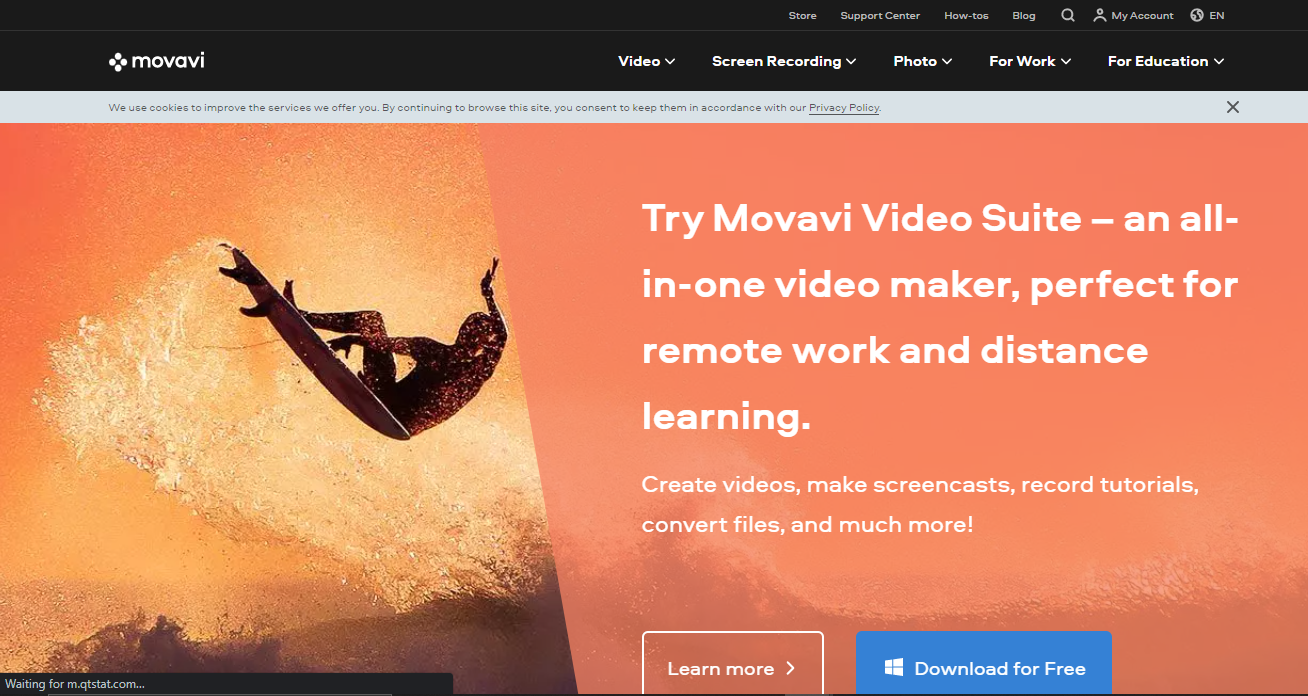Viewport: 1308px width, 696px height.
Task: Open the How-tos page
Action: point(966,15)
